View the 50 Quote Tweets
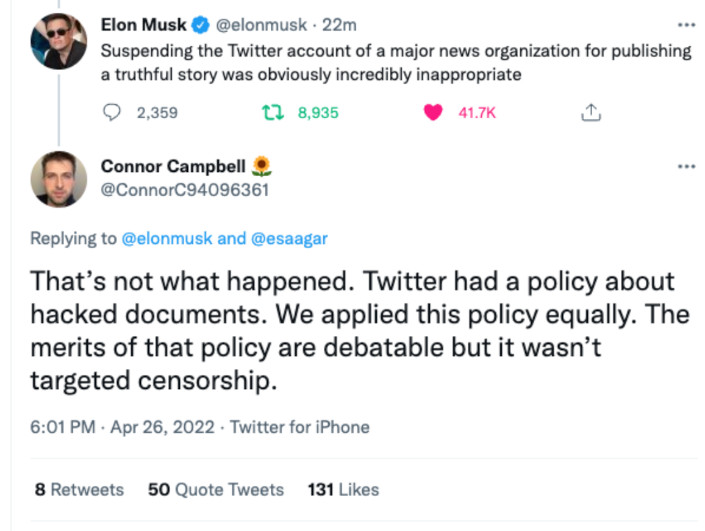This screenshot has height=531, width=705. click(215, 489)
